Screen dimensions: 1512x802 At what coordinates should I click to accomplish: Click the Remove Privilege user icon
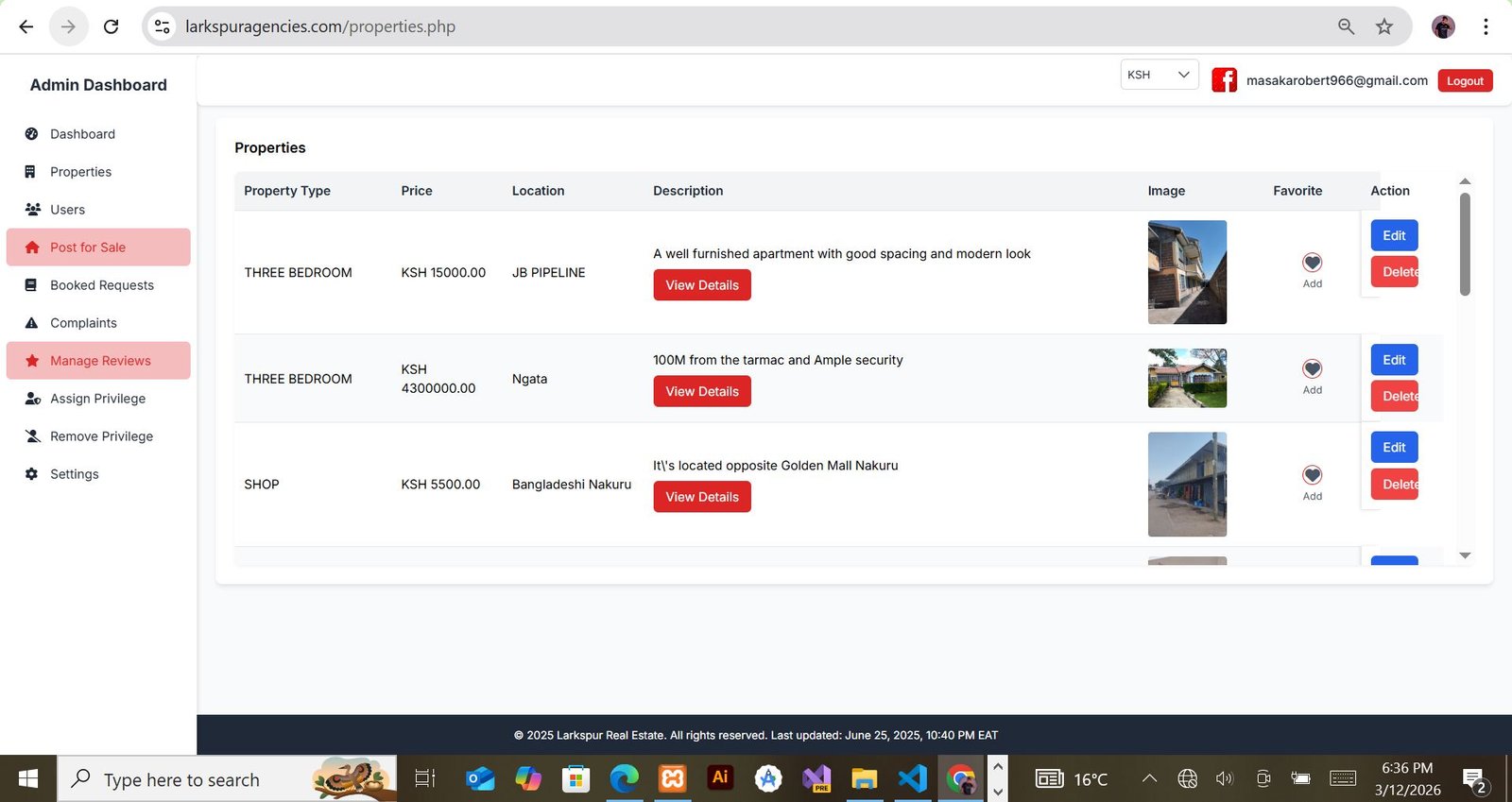point(32,436)
